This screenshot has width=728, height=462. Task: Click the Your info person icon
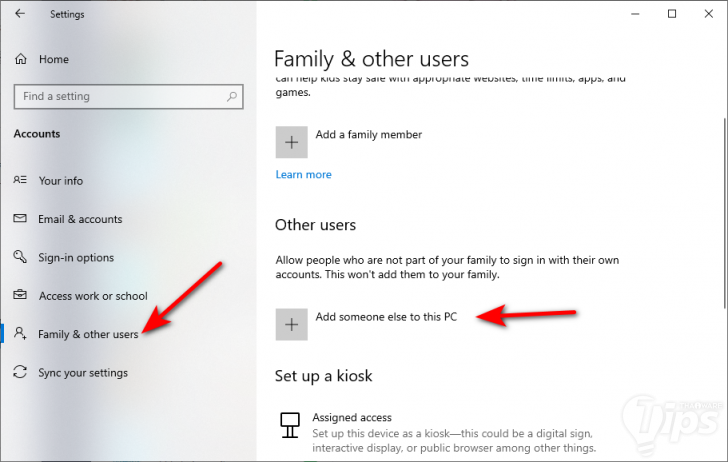pos(20,181)
